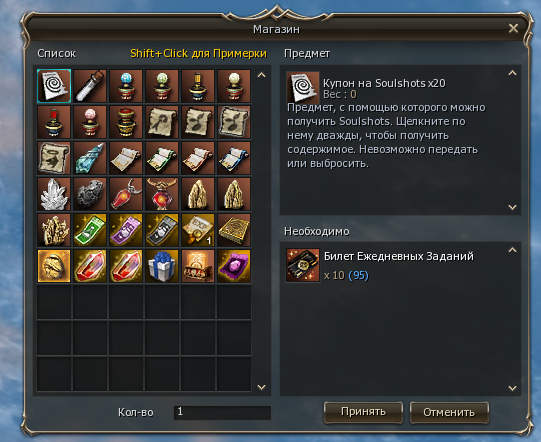
Task: Click the Отменить button
Action: point(449,412)
